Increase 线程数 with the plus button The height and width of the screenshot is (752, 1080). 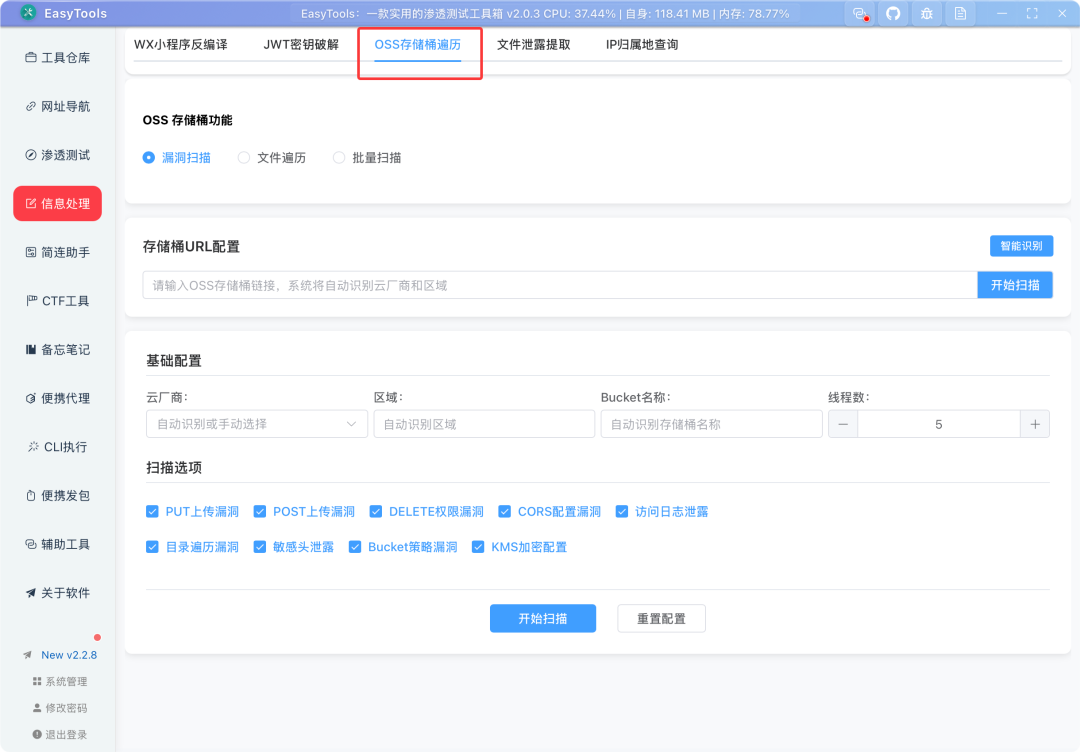1035,424
